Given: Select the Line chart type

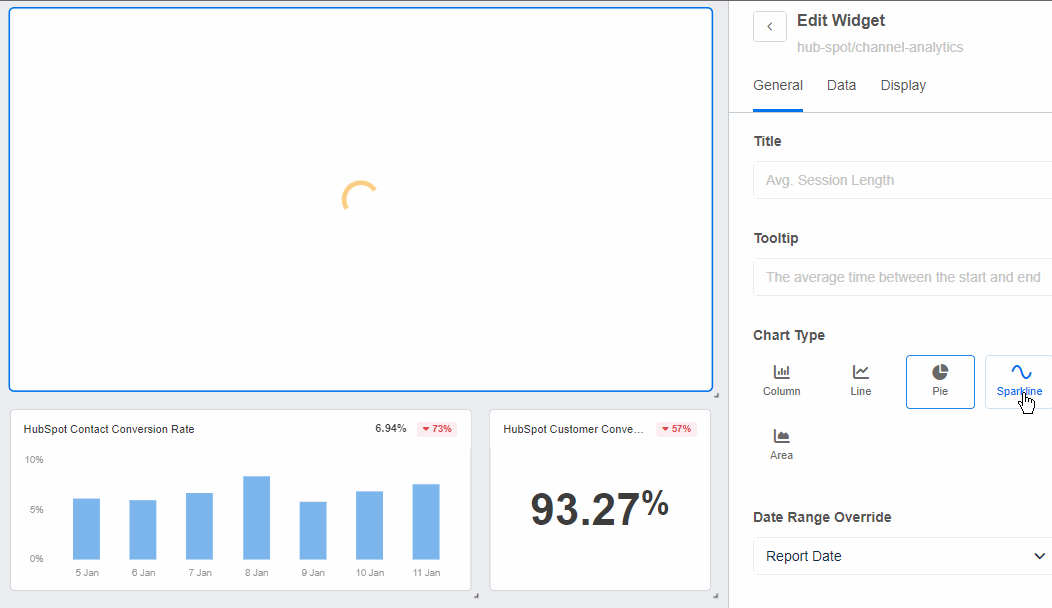Looking at the screenshot, I should pos(860,381).
